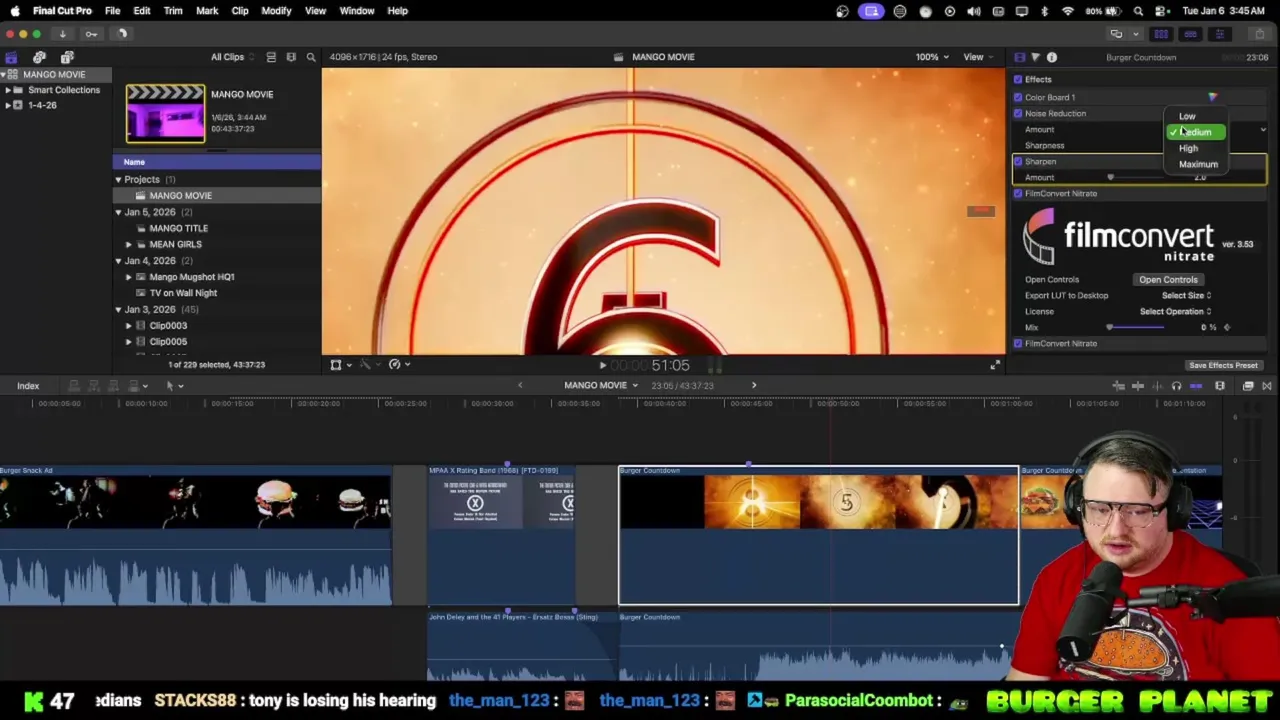Expand the MEAN GIRLS clip row

click(128, 244)
